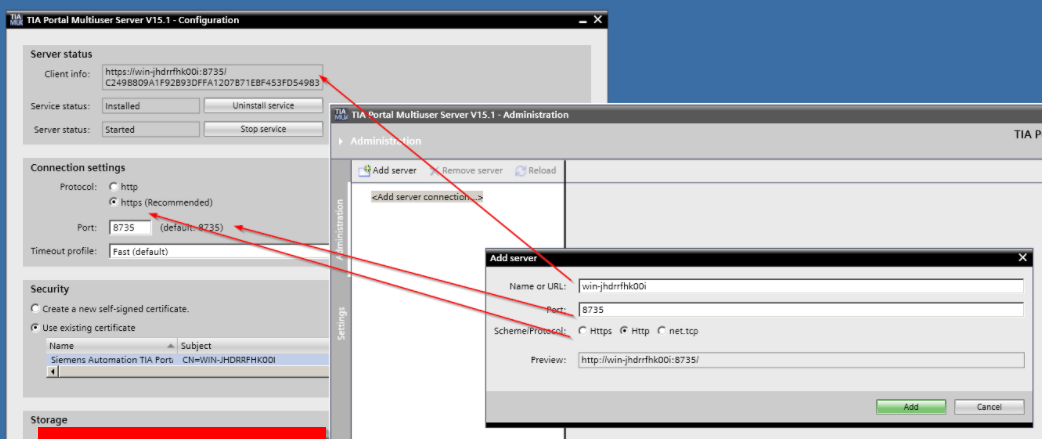Choose Create a new self-signed certificate
This screenshot has width=1042, height=439.
pyautogui.click(x=35, y=309)
